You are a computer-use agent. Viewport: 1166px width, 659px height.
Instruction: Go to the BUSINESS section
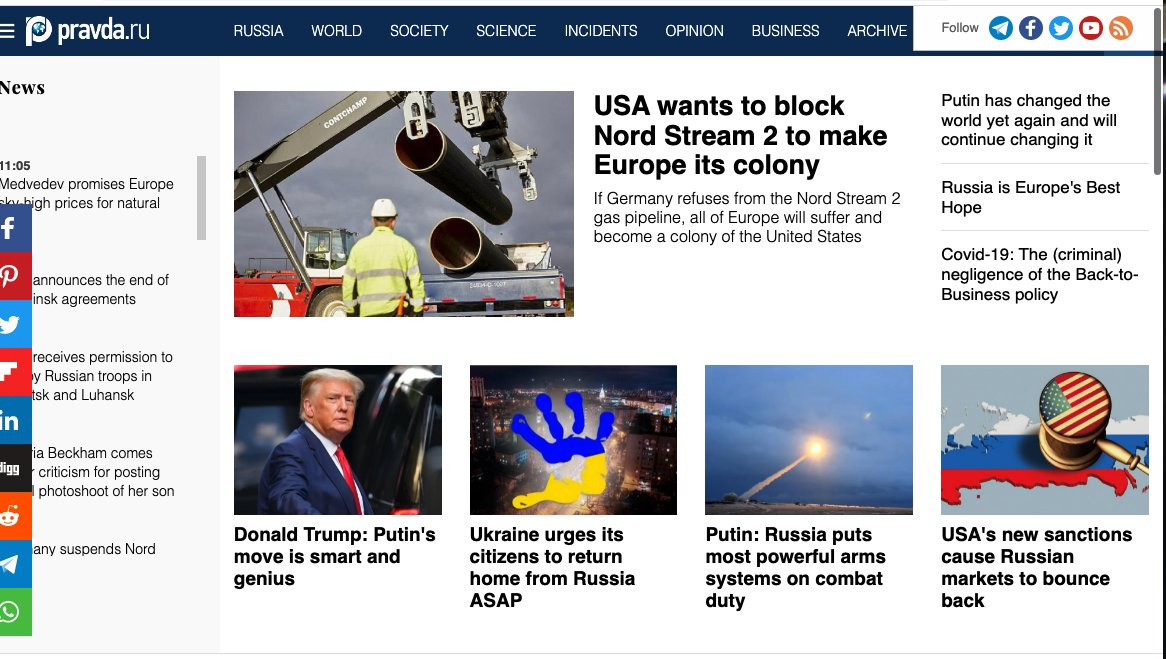point(785,30)
